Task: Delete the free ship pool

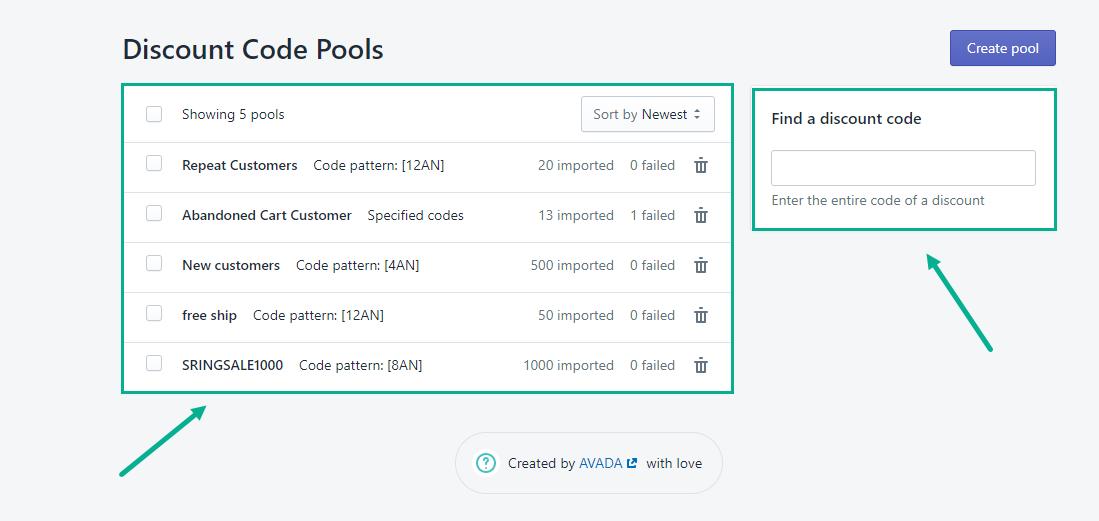Action: pos(701,316)
